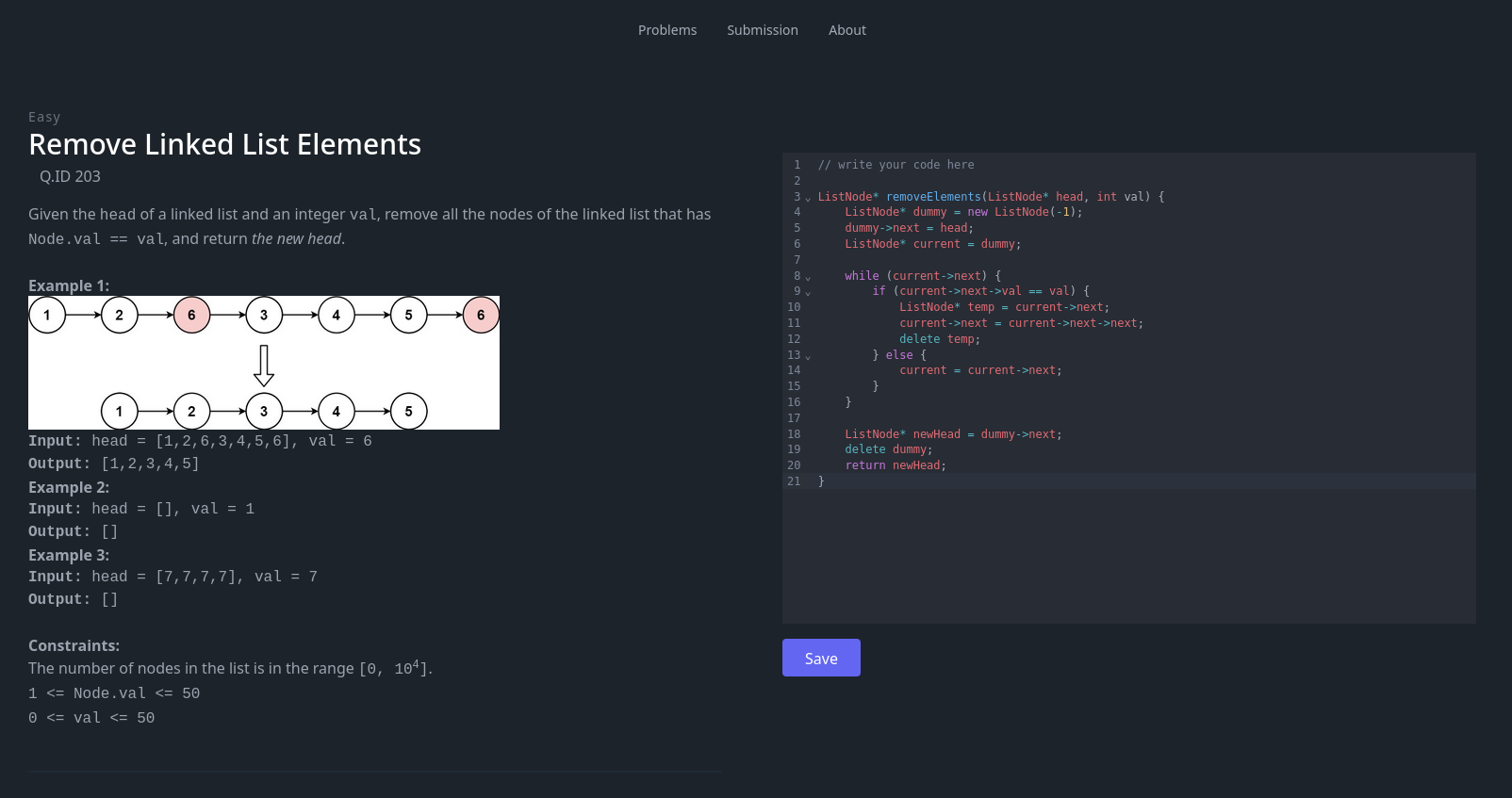Collapse the if block at line 9
The height and width of the screenshot is (798, 1512).
pyautogui.click(x=808, y=292)
